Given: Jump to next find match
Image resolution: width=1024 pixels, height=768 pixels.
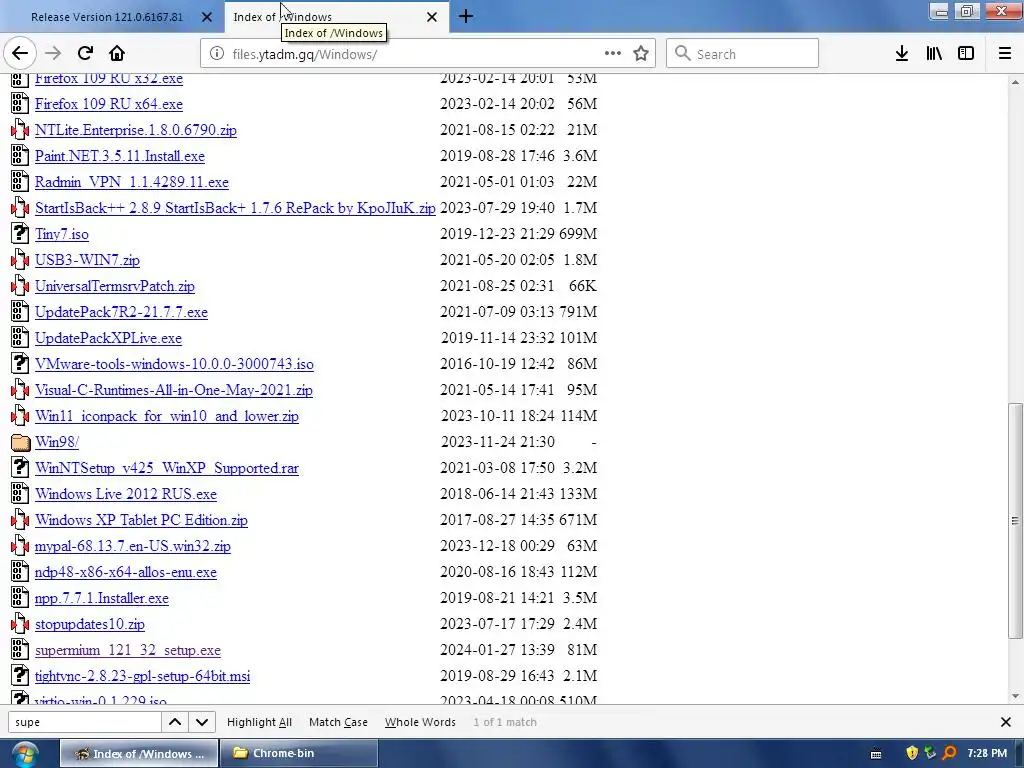Looking at the screenshot, I should 202,722.
